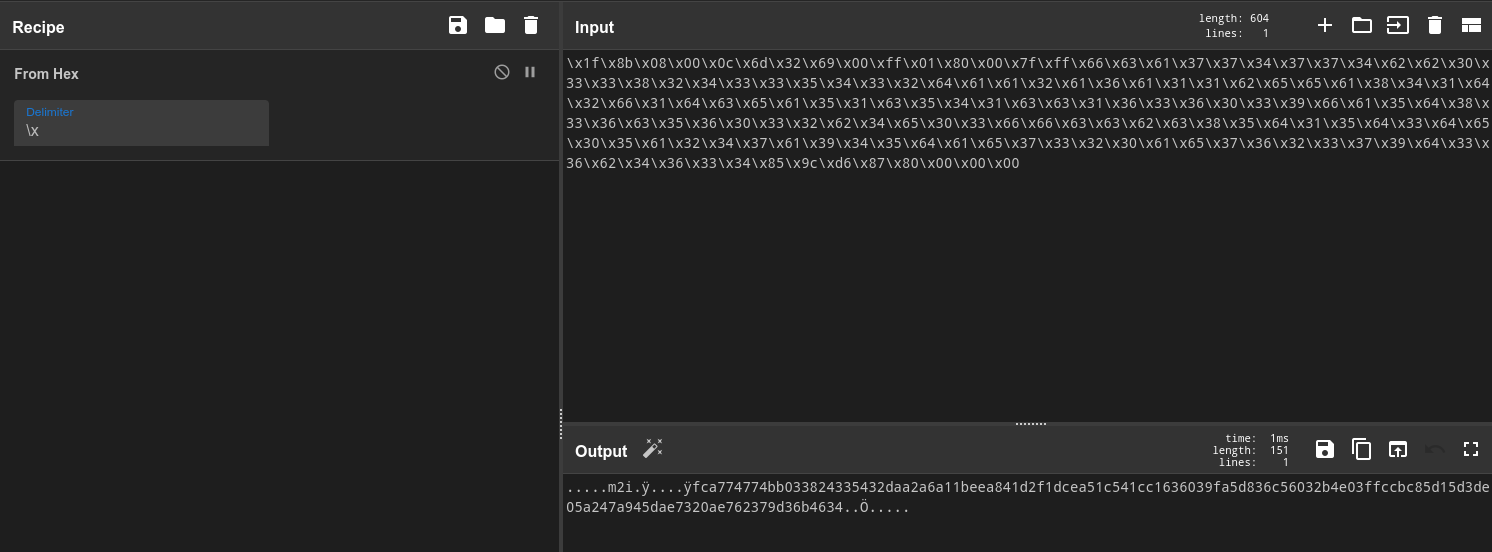The height and width of the screenshot is (552, 1492).
Task: Maximise the output pane
Action: point(1471,449)
